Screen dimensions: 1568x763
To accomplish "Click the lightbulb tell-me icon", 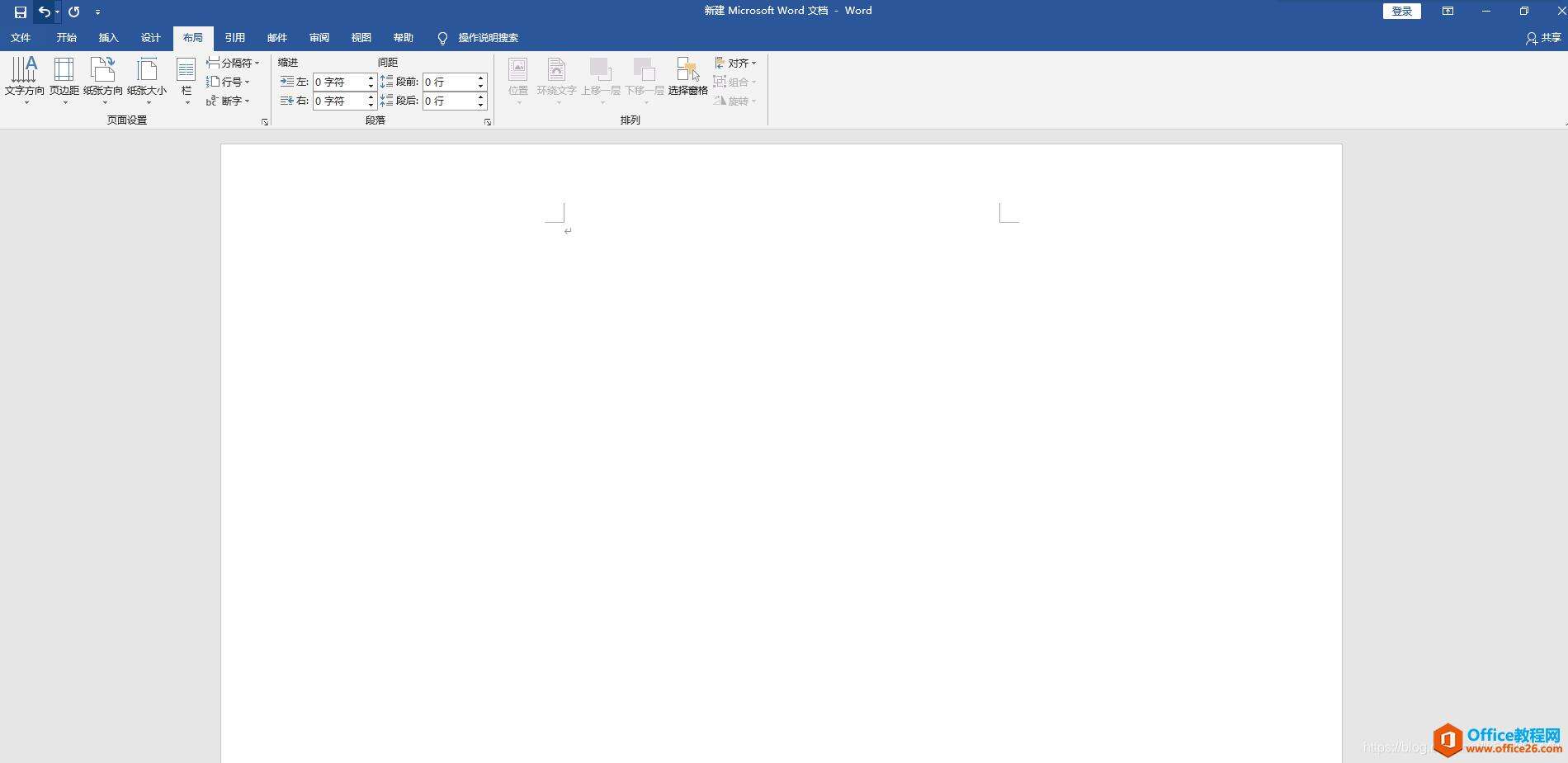I will [x=442, y=38].
